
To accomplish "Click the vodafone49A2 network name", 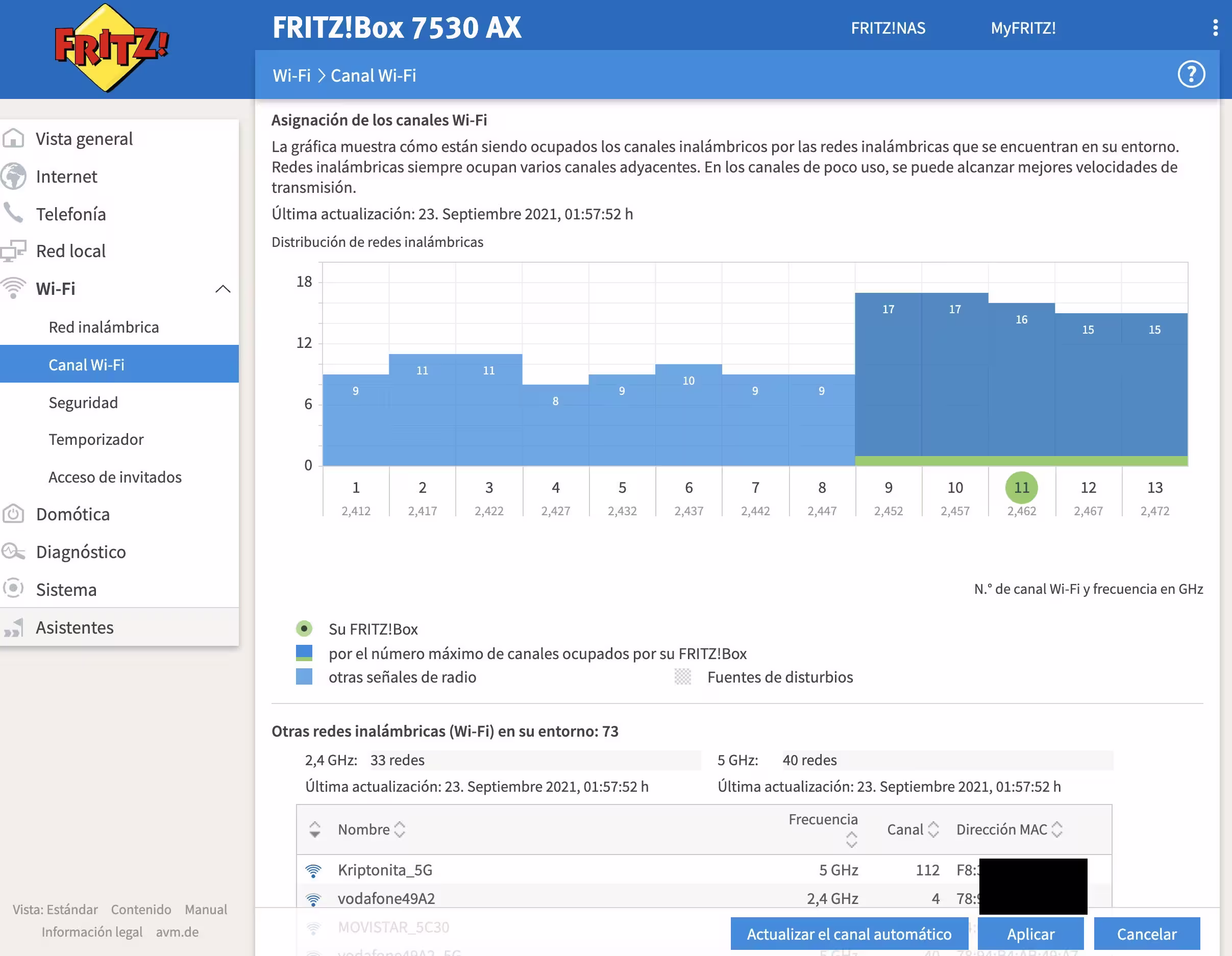I will coord(386,899).
